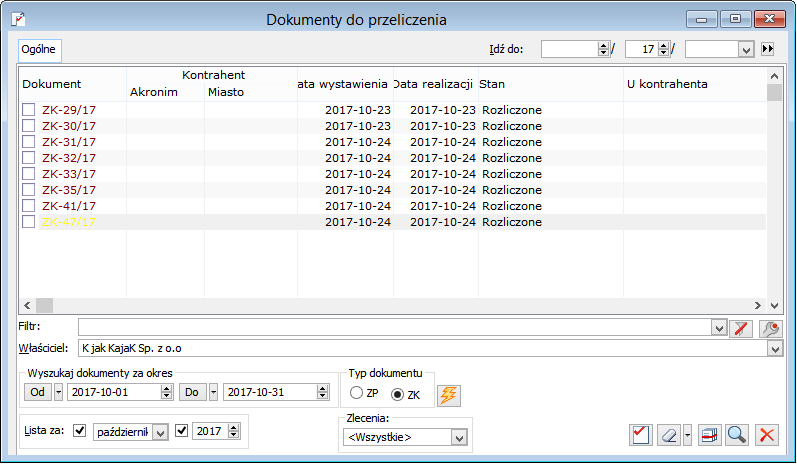Screen dimensions: 797x464
Task: Open the Do button dropdown arrow
Action: (213, 392)
